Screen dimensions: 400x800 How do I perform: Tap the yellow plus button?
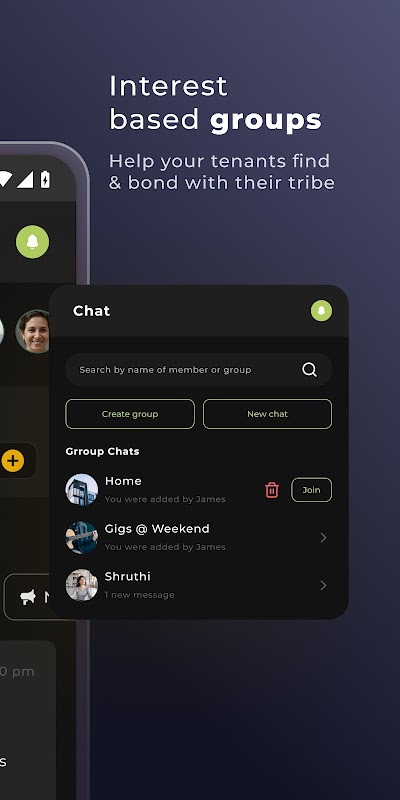pyautogui.click(x=13, y=461)
